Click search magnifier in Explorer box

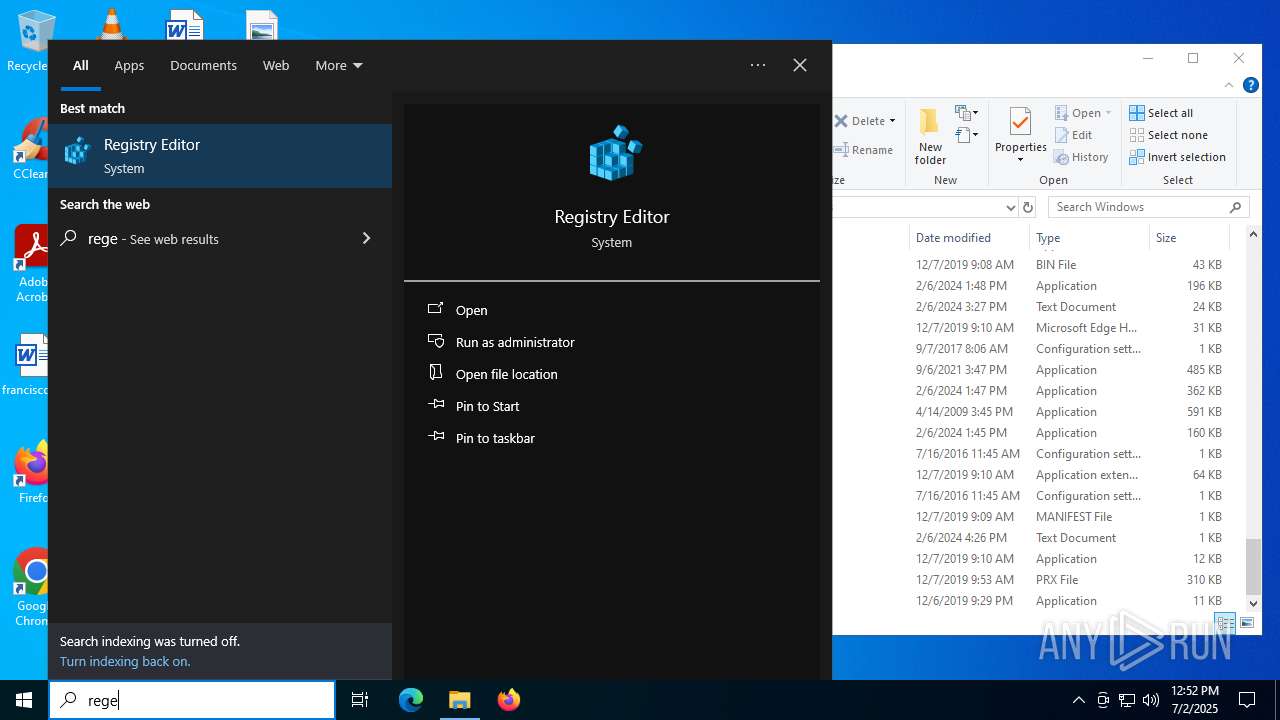point(1236,207)
